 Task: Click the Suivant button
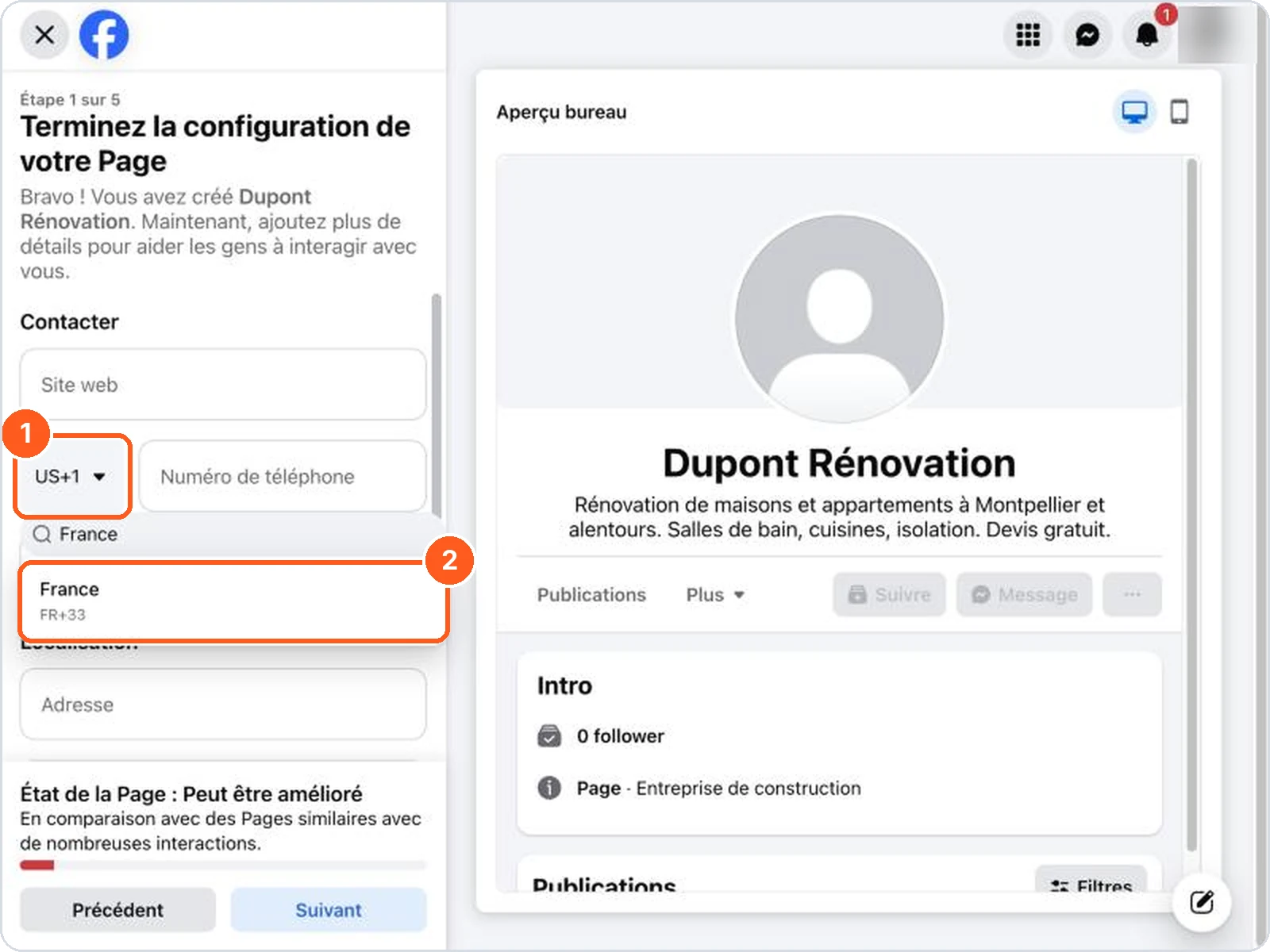coord(329,910)
